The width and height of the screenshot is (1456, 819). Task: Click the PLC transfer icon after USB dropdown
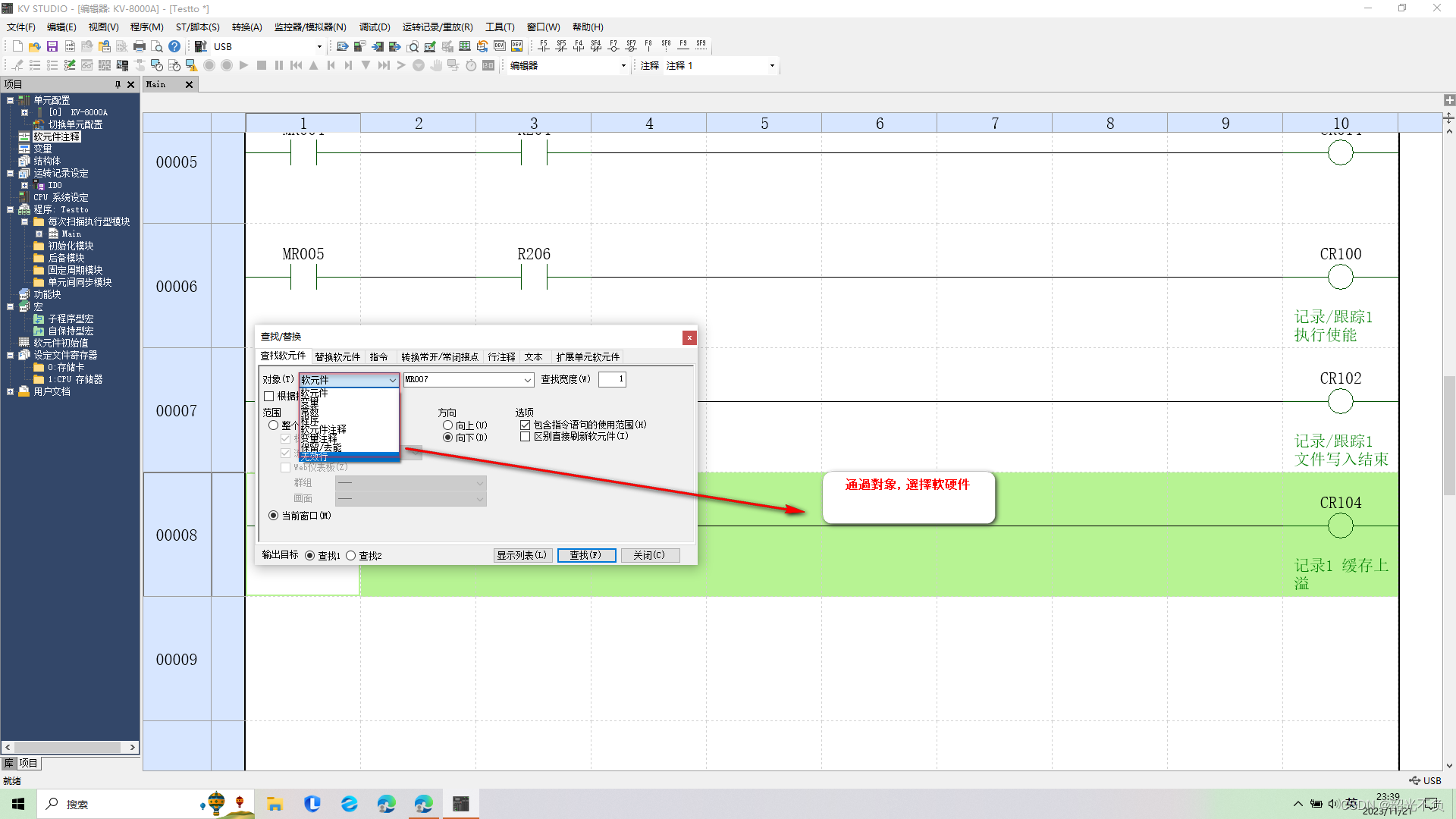343,46
